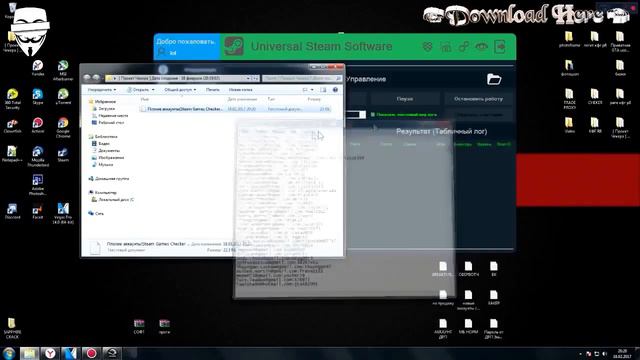Select Домашняя группа in navigation pane

(109, 178)
